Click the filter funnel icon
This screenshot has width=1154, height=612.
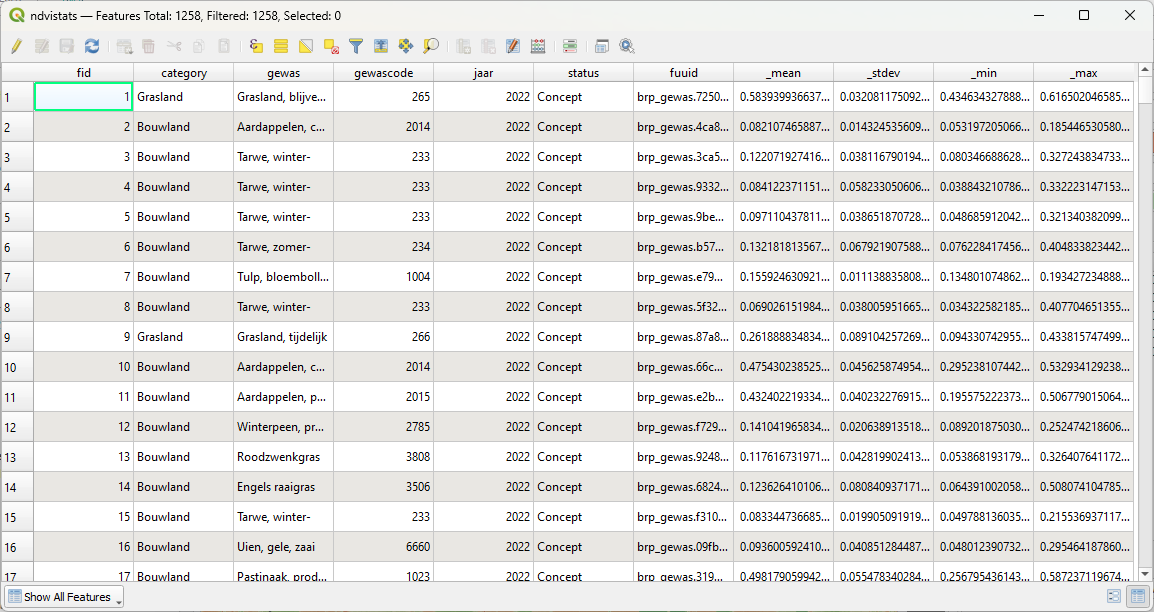click(356, 46)
